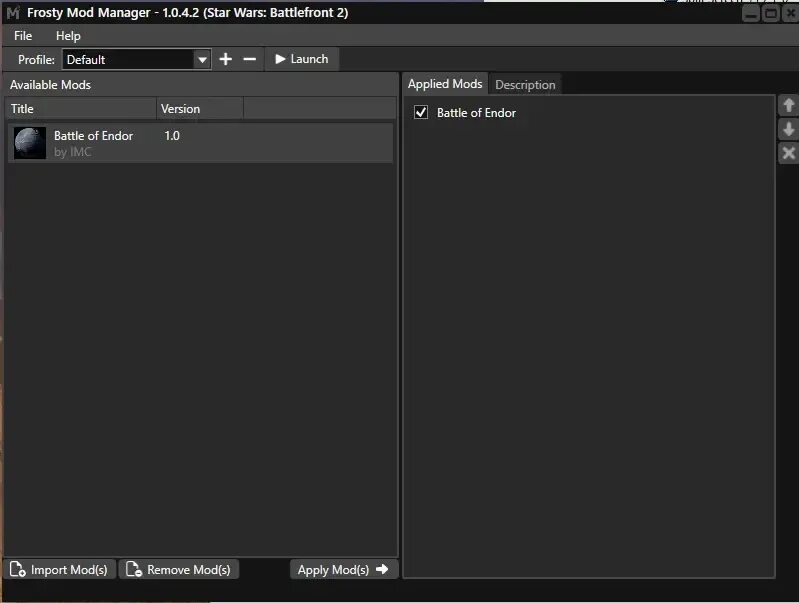
Task: Select Battle of Endor title in available list
Action: click(93, 136)
